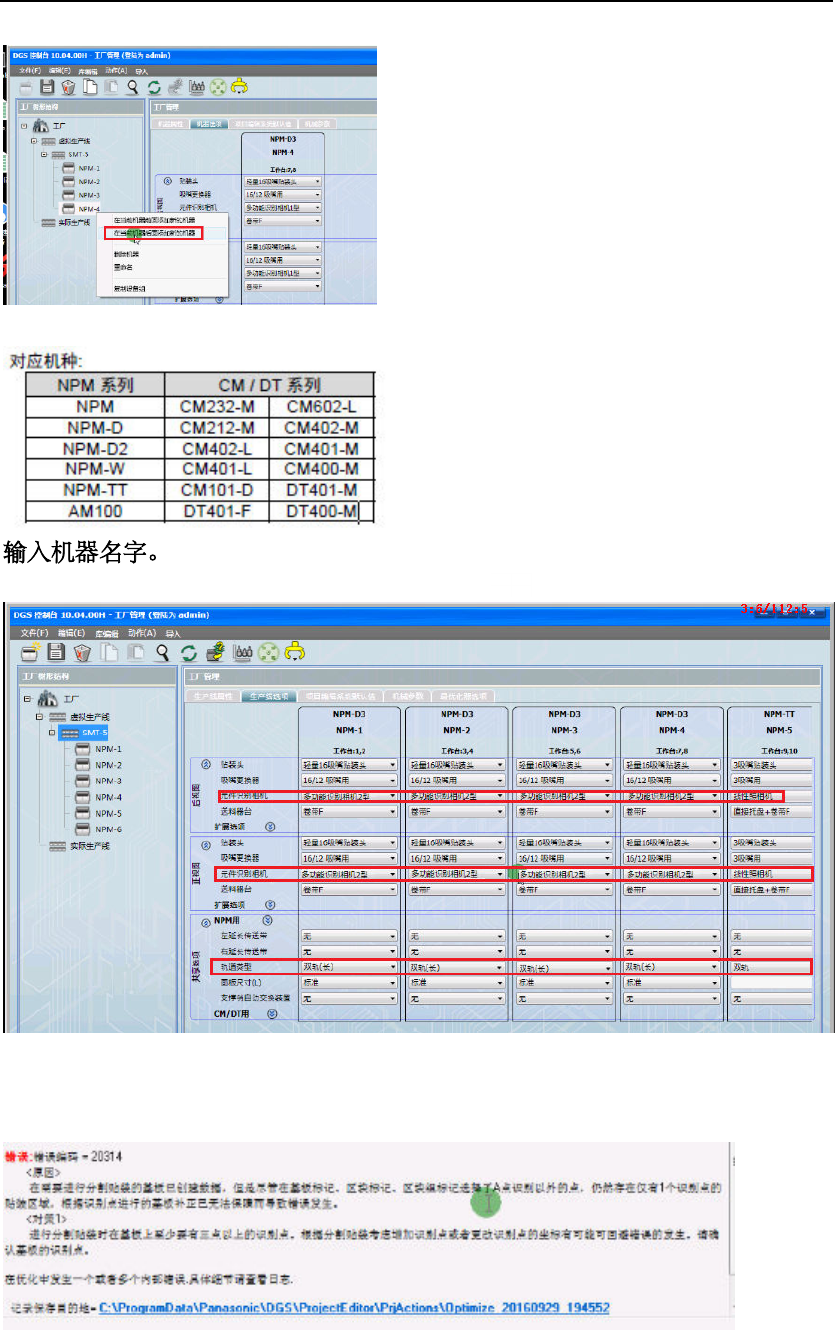The image size is (835, 1330).
Task: Switch to the 生产线属性 tab
Action: coord(211,696)
